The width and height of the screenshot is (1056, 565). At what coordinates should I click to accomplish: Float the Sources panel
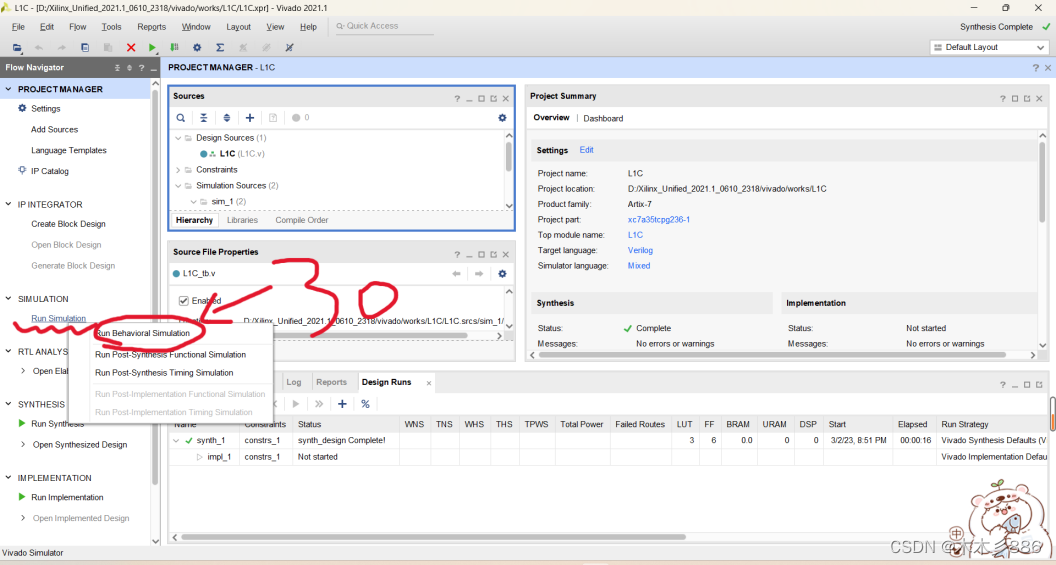point(494,98)
